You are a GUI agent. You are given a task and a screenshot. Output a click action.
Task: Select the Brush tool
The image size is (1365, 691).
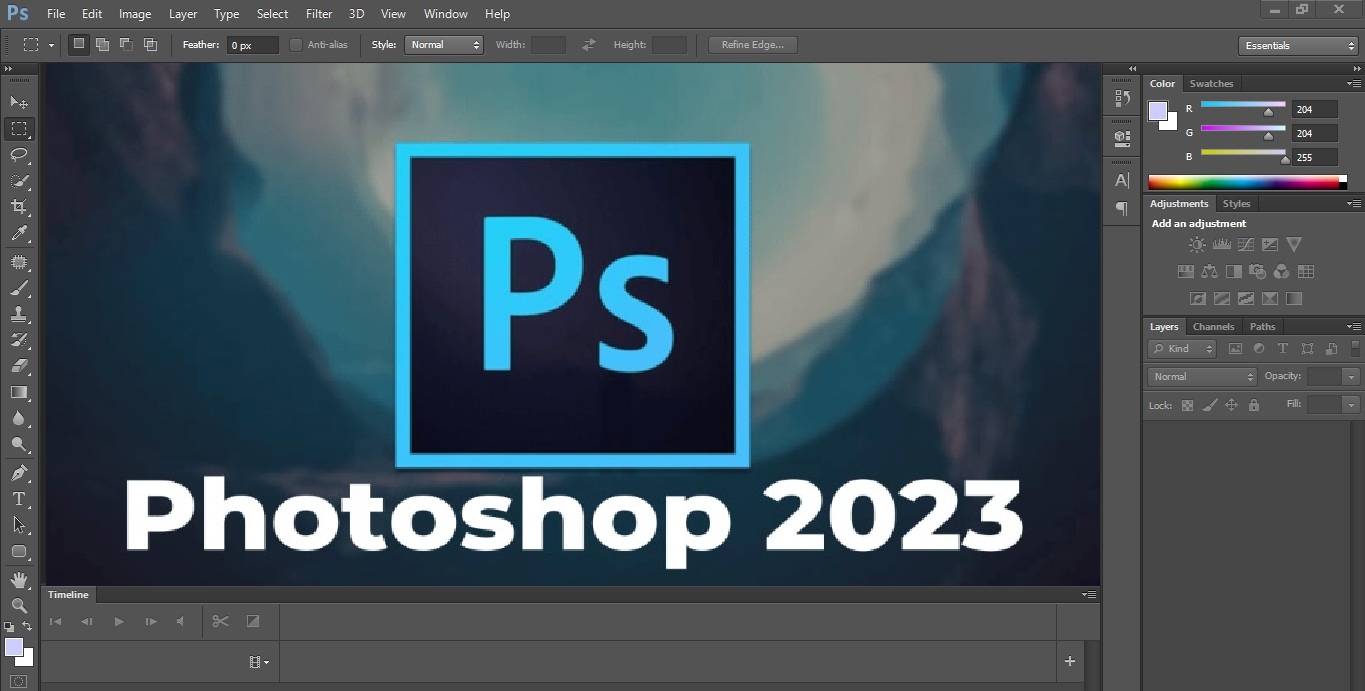[19, 289]
